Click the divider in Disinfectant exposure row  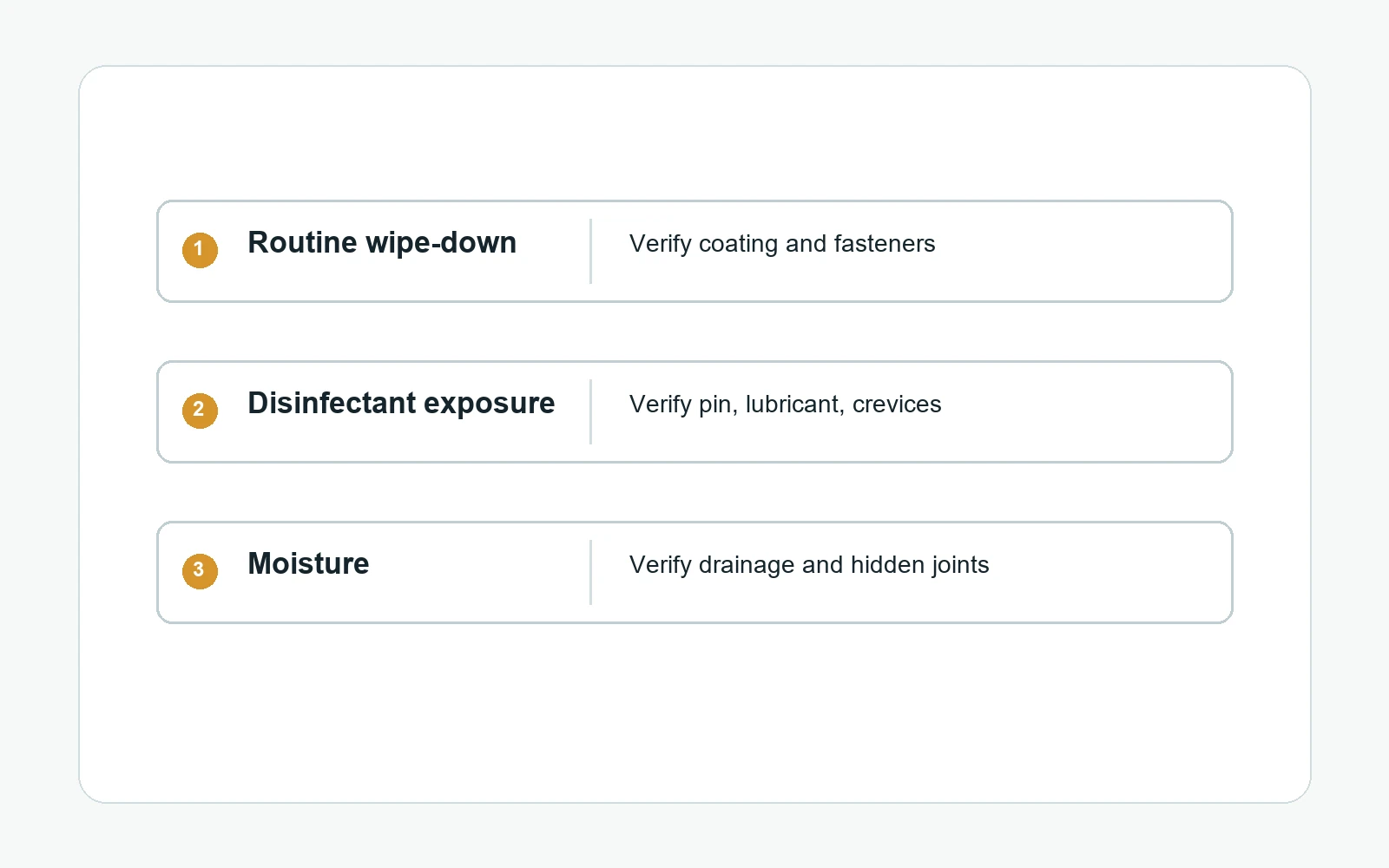[590, 411]
